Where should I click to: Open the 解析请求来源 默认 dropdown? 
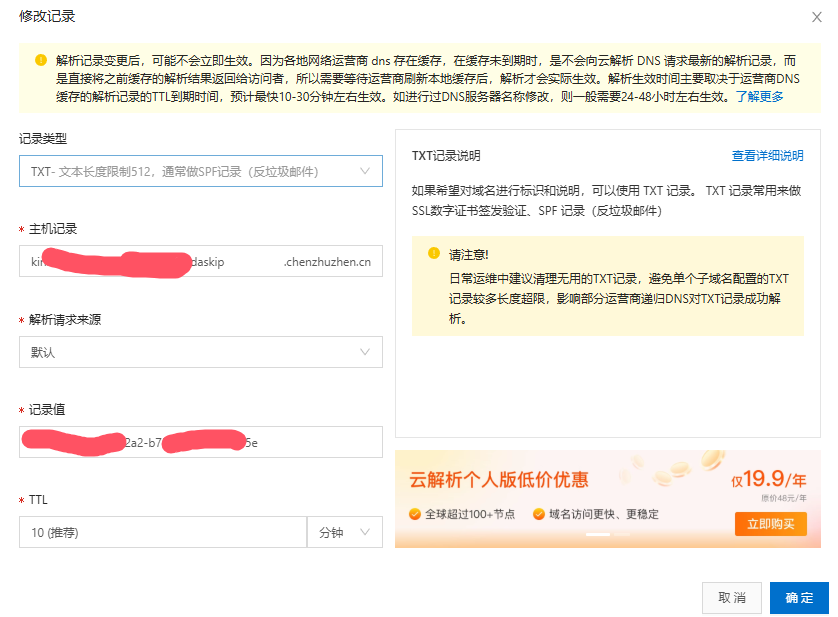click(201, 352)
